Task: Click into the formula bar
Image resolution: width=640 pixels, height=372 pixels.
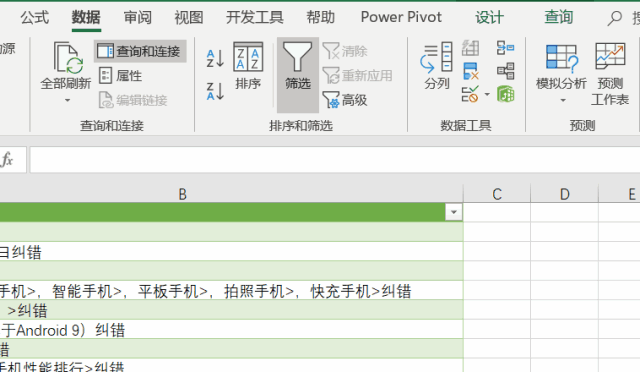Action: (x=335, y=160)
